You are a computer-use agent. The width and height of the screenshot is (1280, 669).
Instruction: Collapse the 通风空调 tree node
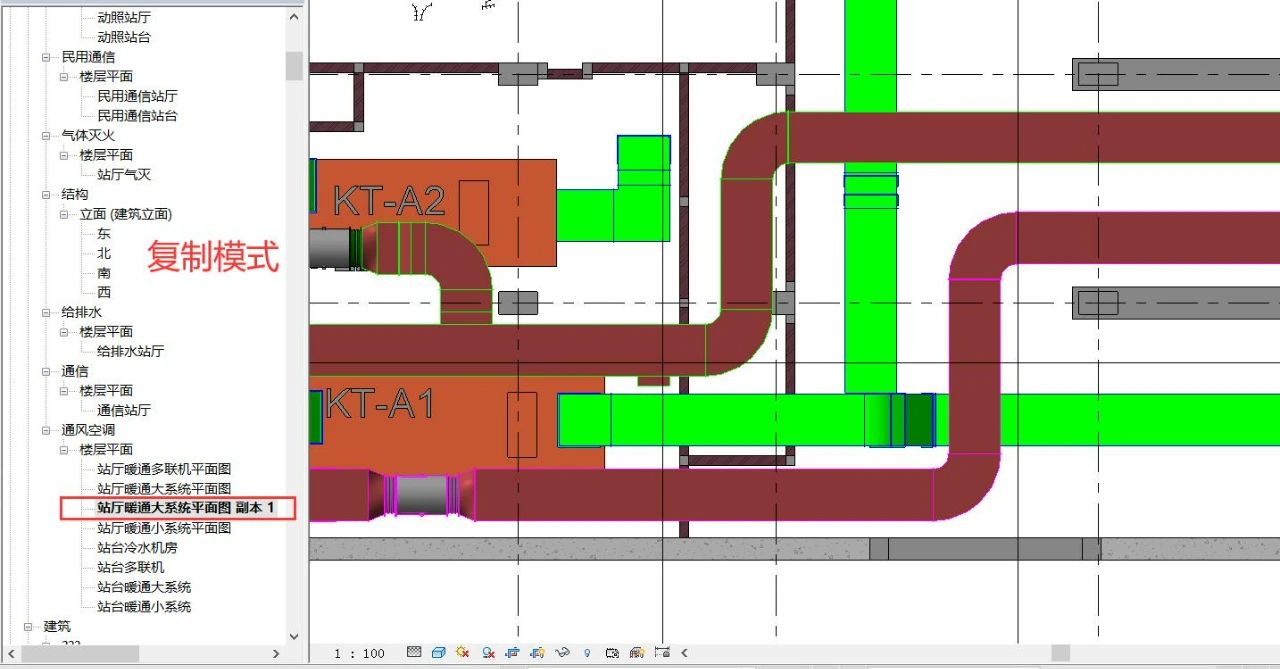[46, 430]
